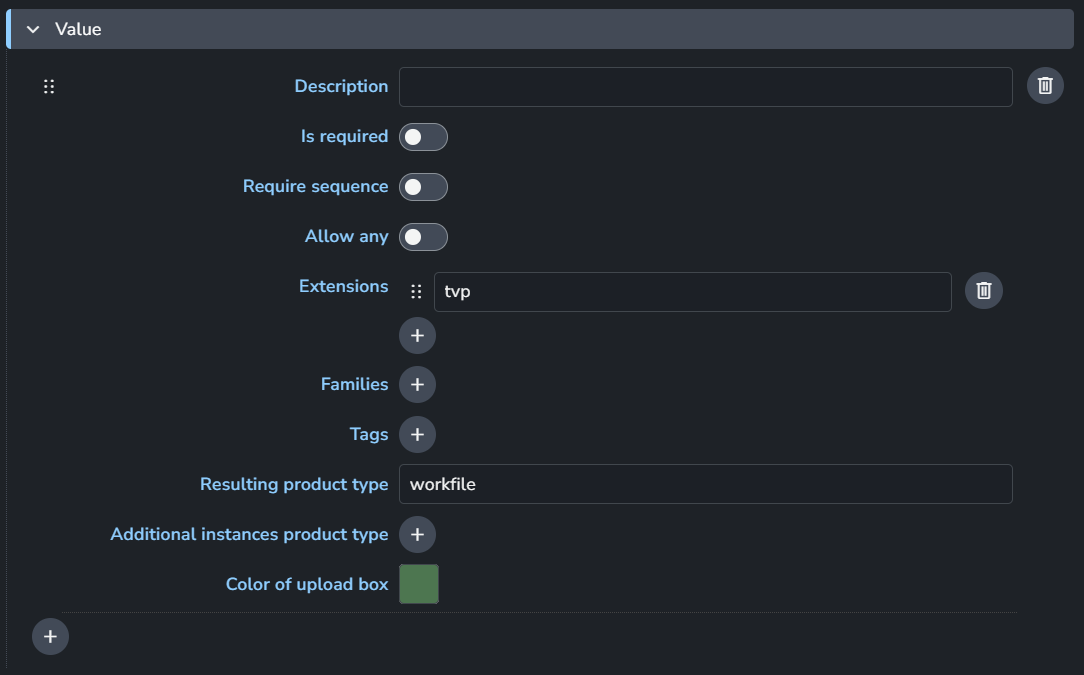The image size is (1084, 675).
Task: Click the Additional instances product type label
Action: 249,534
